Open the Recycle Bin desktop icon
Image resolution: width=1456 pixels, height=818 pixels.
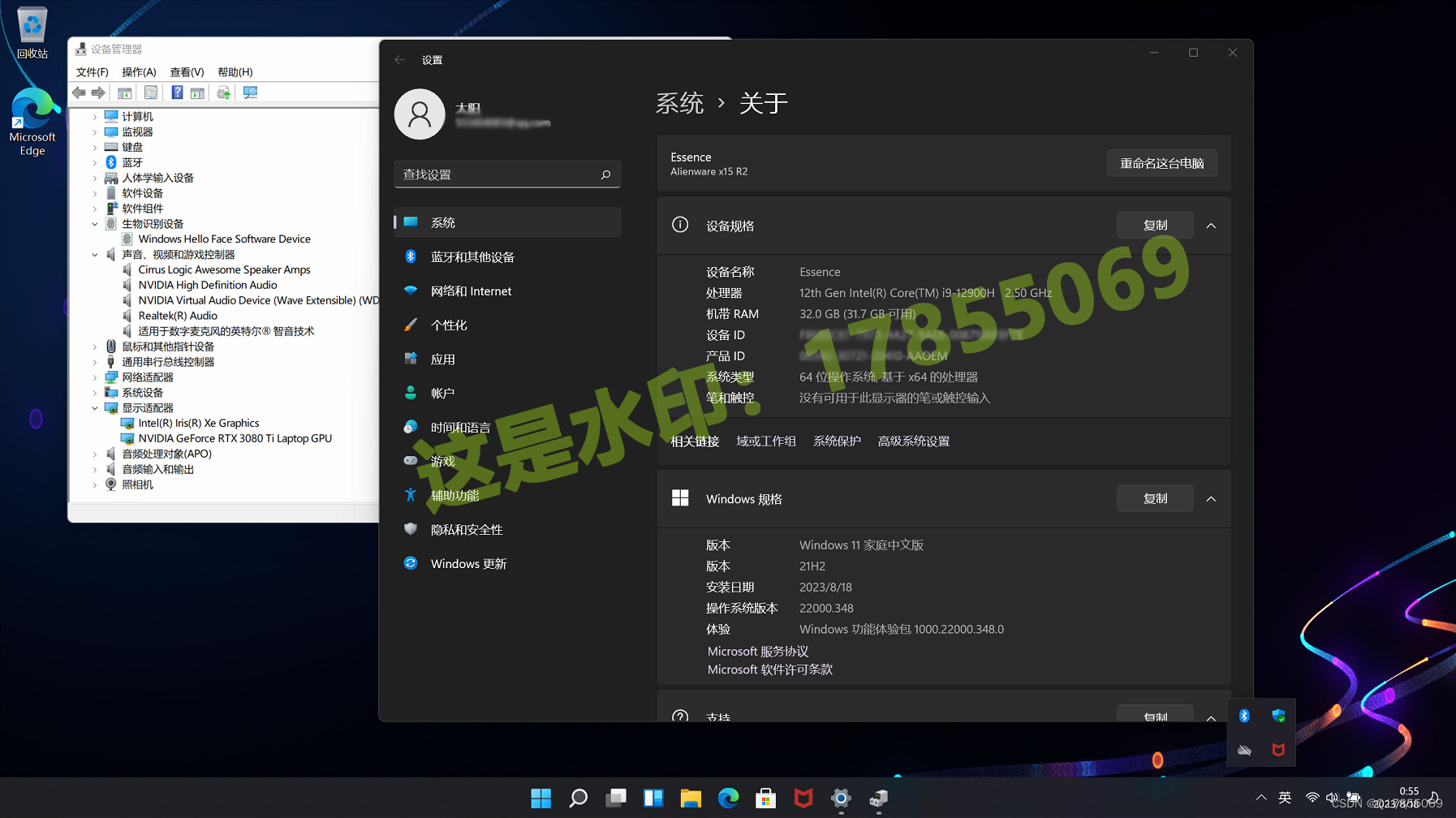pos(32,32)
